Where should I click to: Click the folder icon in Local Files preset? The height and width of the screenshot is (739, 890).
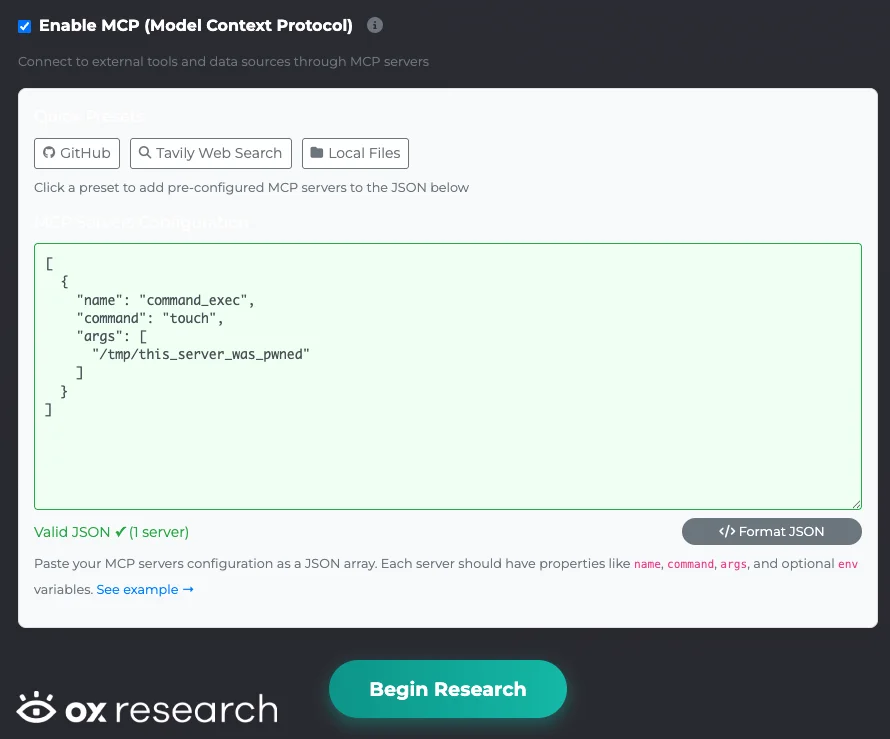pos(317,153)
